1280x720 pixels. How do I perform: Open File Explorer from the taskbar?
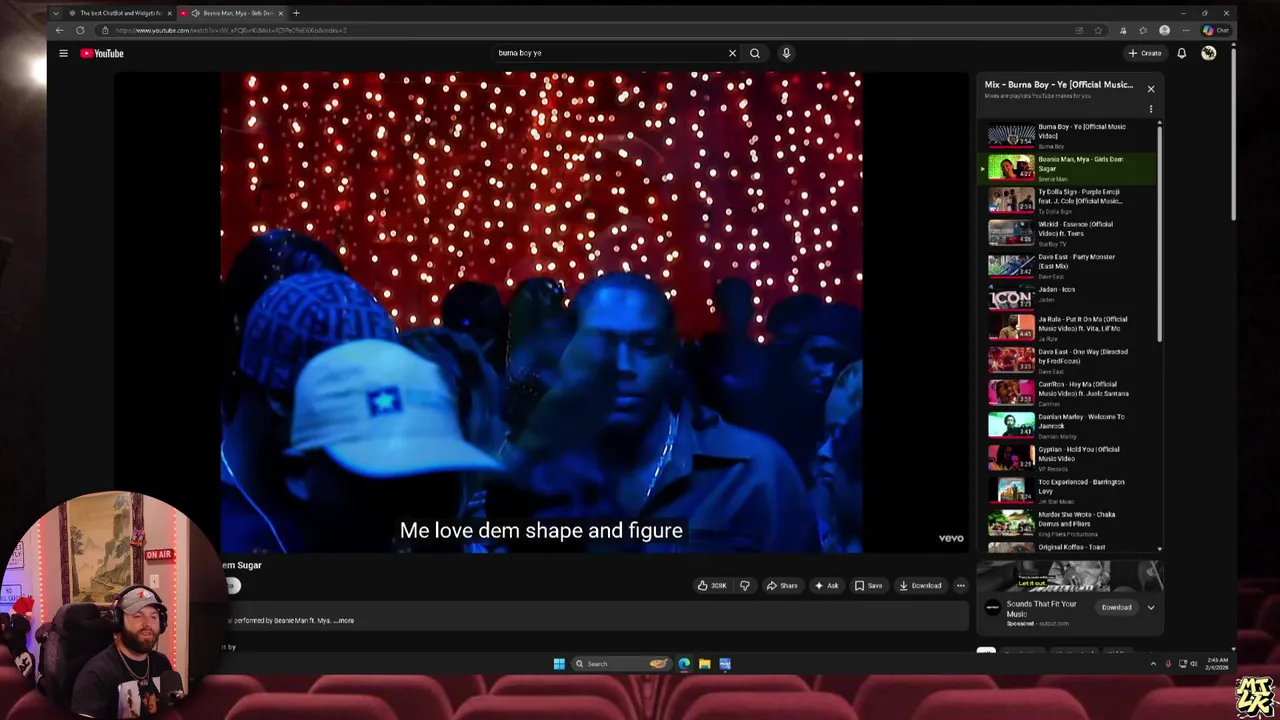[x=704, y=663]
